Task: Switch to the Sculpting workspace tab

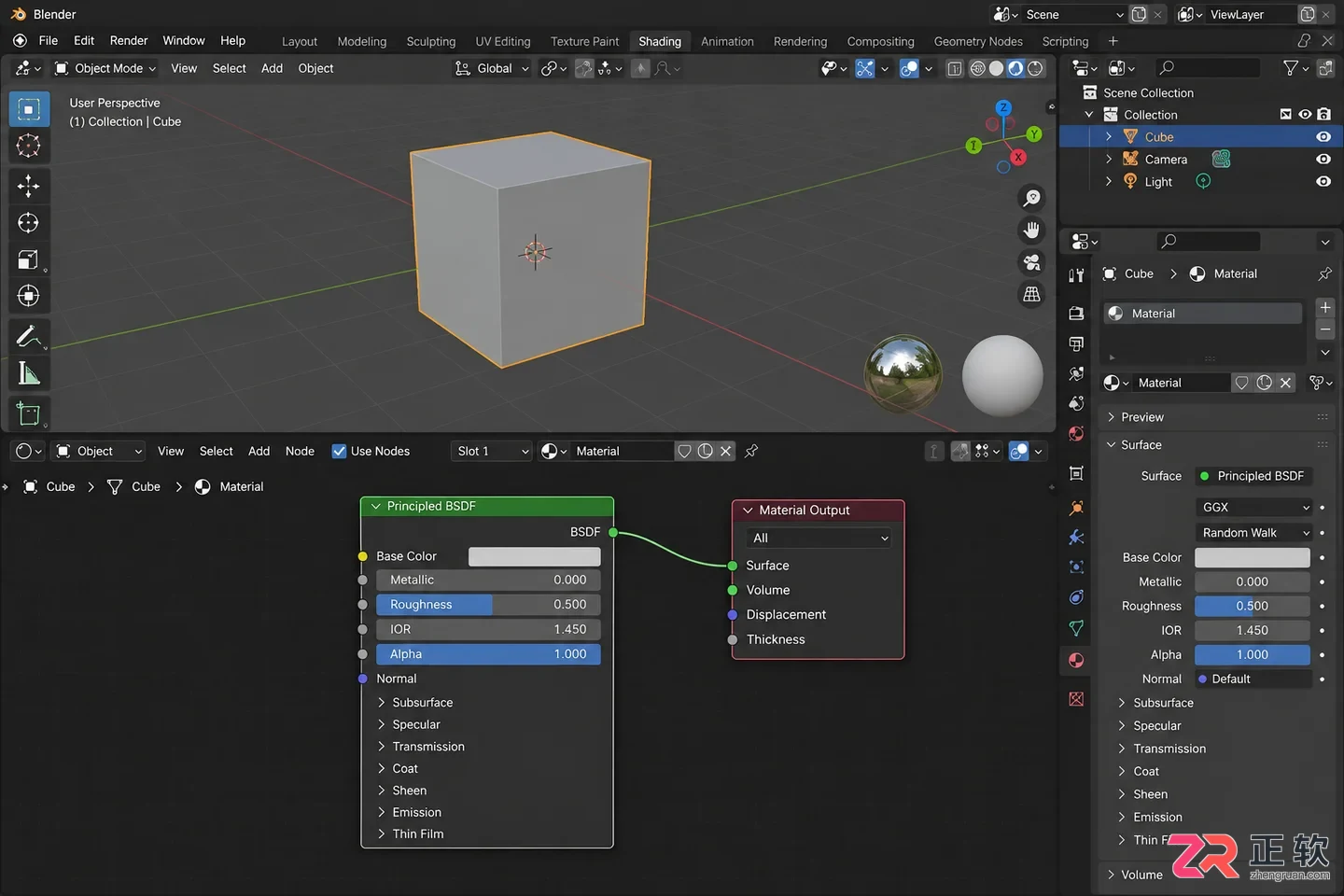Action: click(x=430, y=41)
